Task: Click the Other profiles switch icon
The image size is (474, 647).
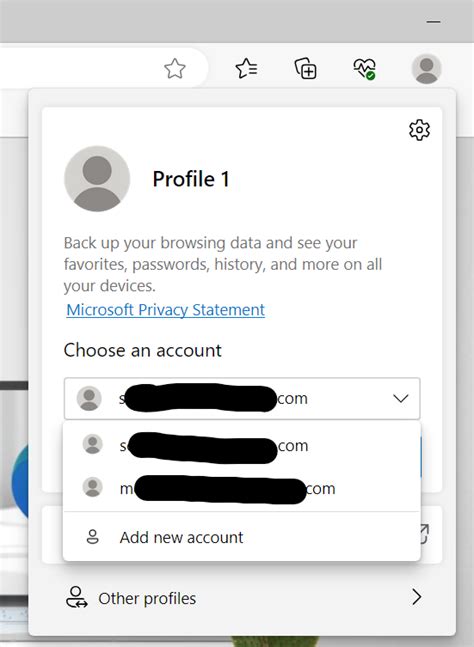Action: (77, 597)
